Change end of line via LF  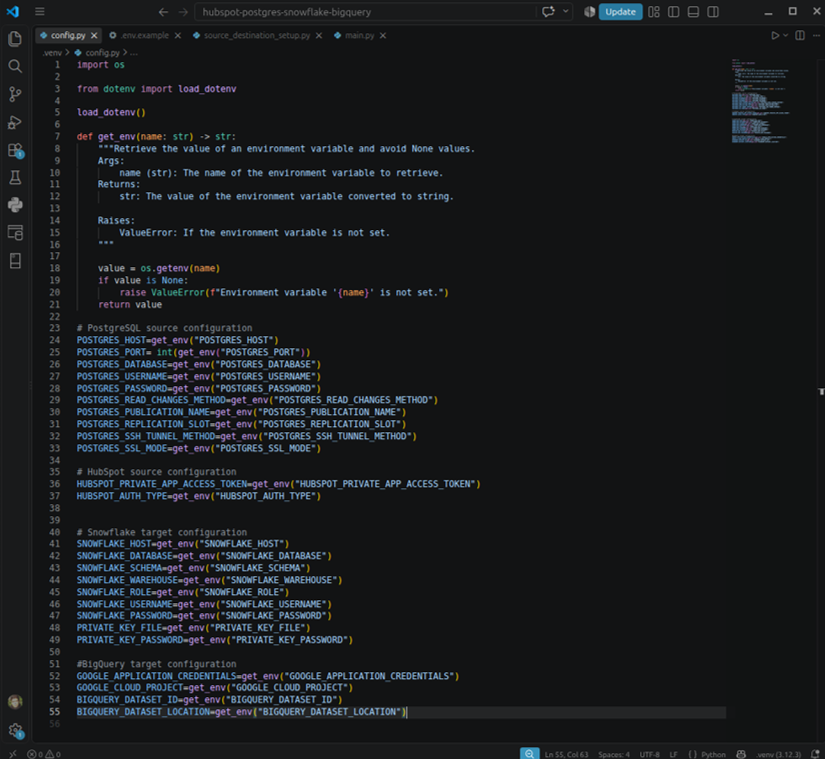pyautogui.click(x=673, y=754)
